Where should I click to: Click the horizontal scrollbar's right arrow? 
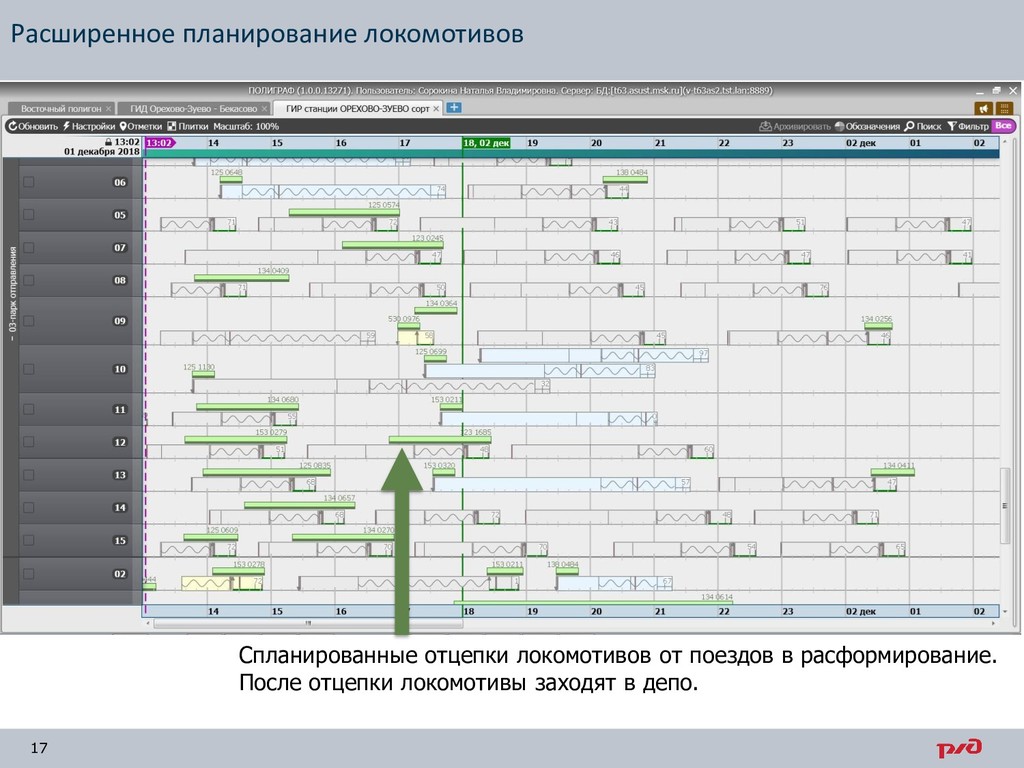point(993,624)
